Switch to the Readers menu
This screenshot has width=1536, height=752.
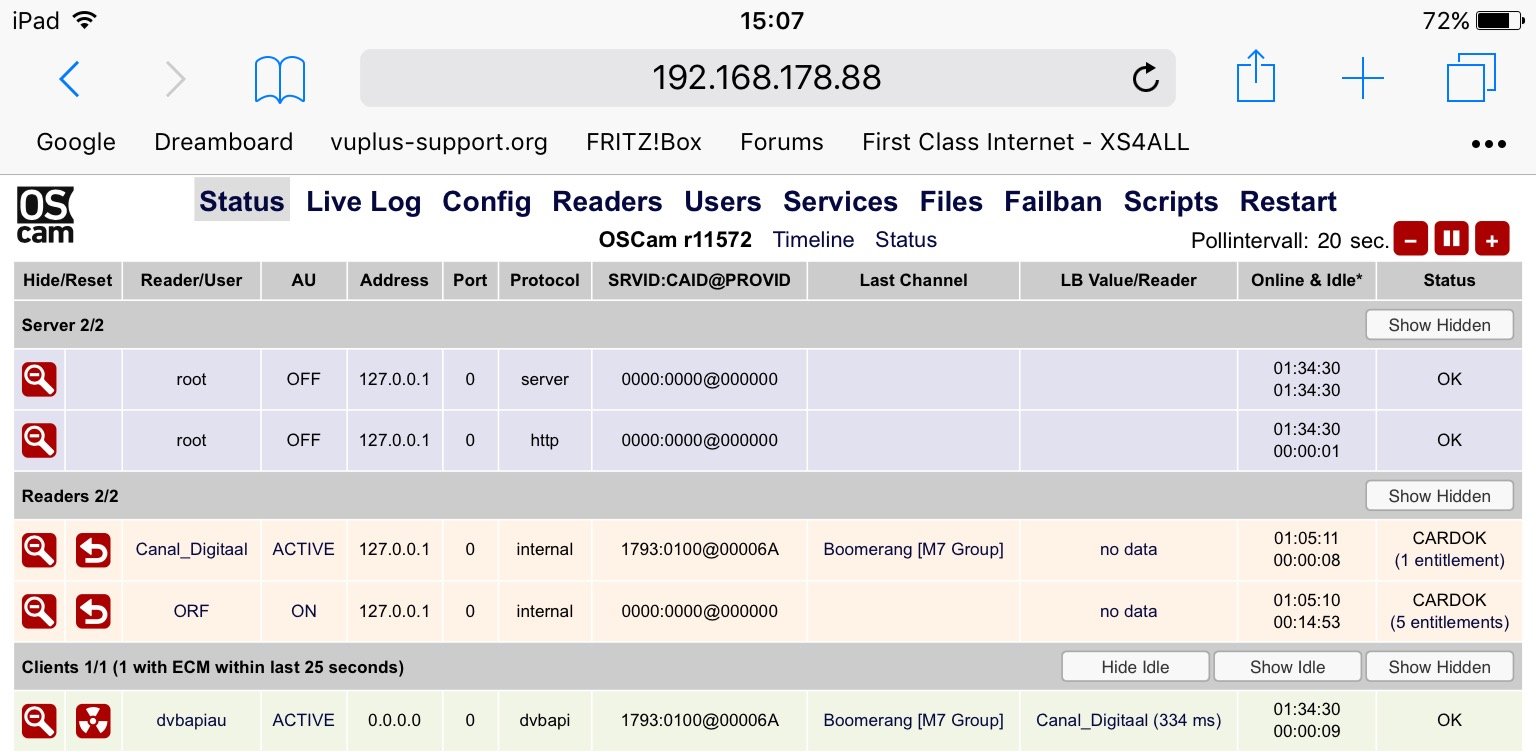pos(607,201)
